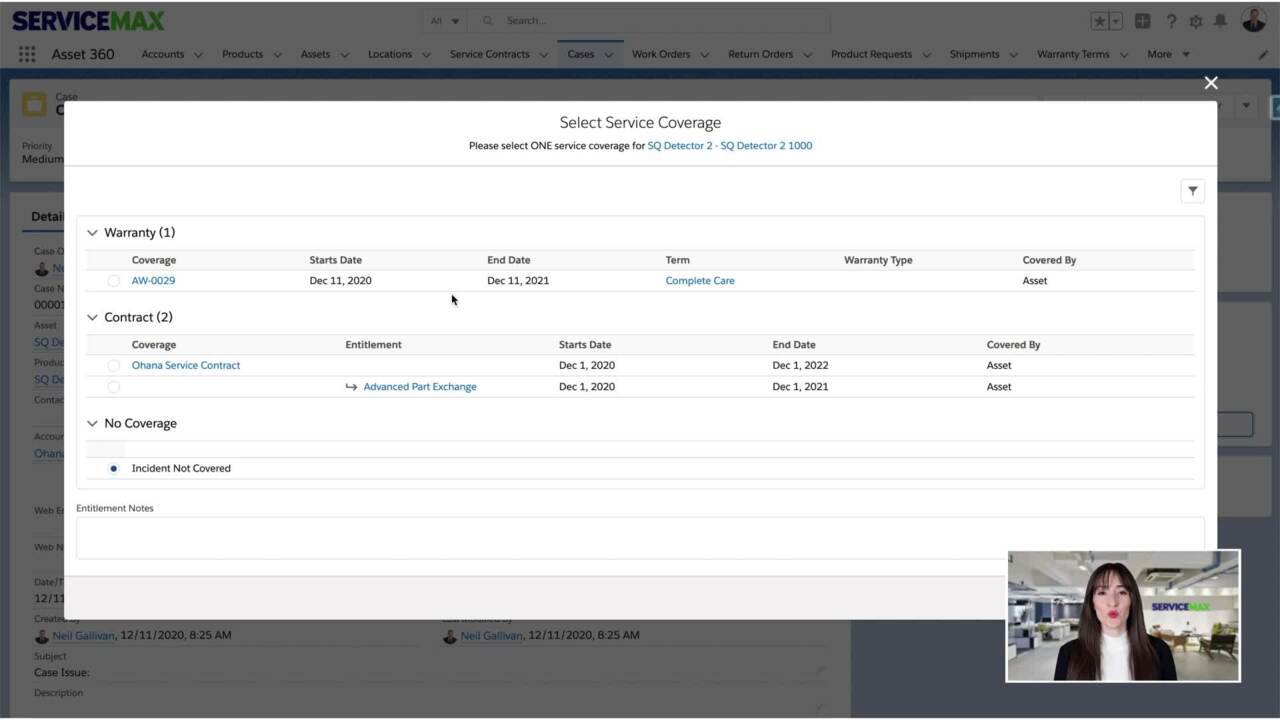
Task: Open the Products tab dropdown chevron
Action: point(277,55)
